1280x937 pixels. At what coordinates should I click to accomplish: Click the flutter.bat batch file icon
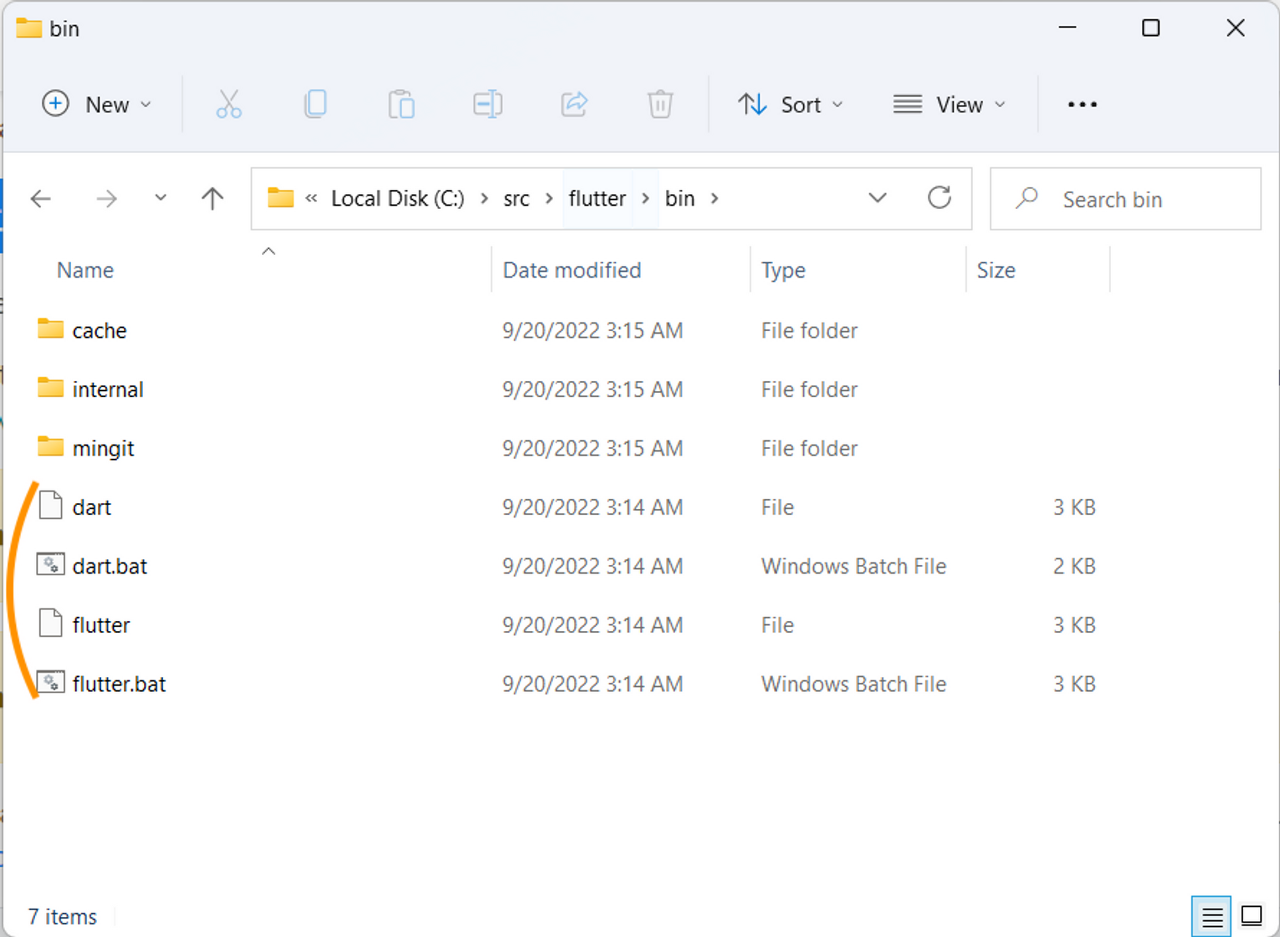50,683
